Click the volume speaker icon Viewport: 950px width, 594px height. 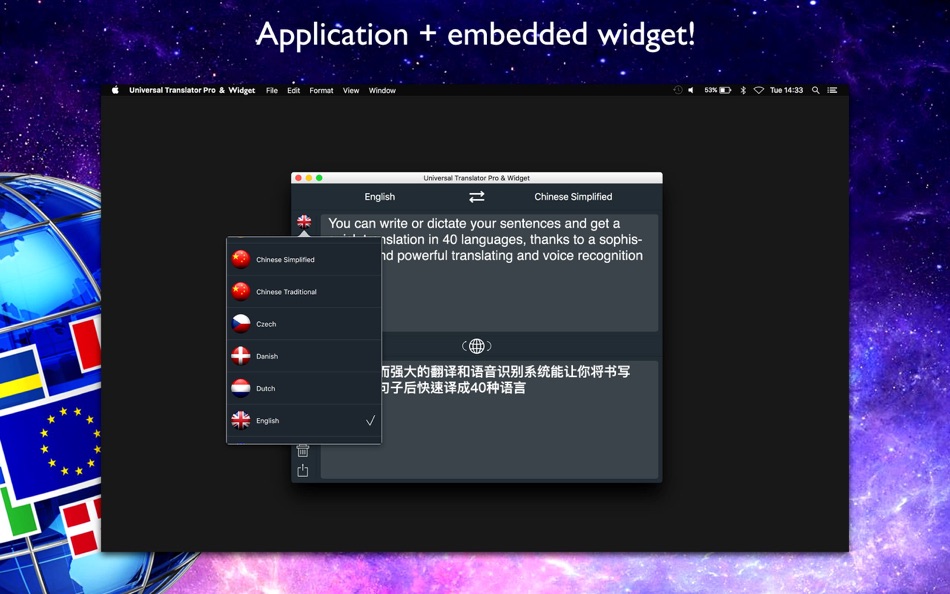[691, 90]
